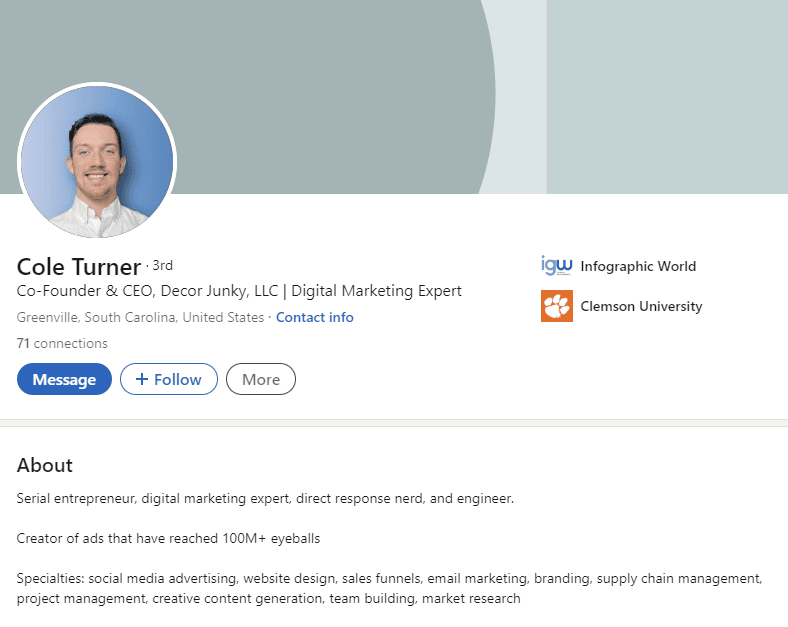View the 71 connections link
This screenshot has width=788, height=627.
tap(62, 343)
